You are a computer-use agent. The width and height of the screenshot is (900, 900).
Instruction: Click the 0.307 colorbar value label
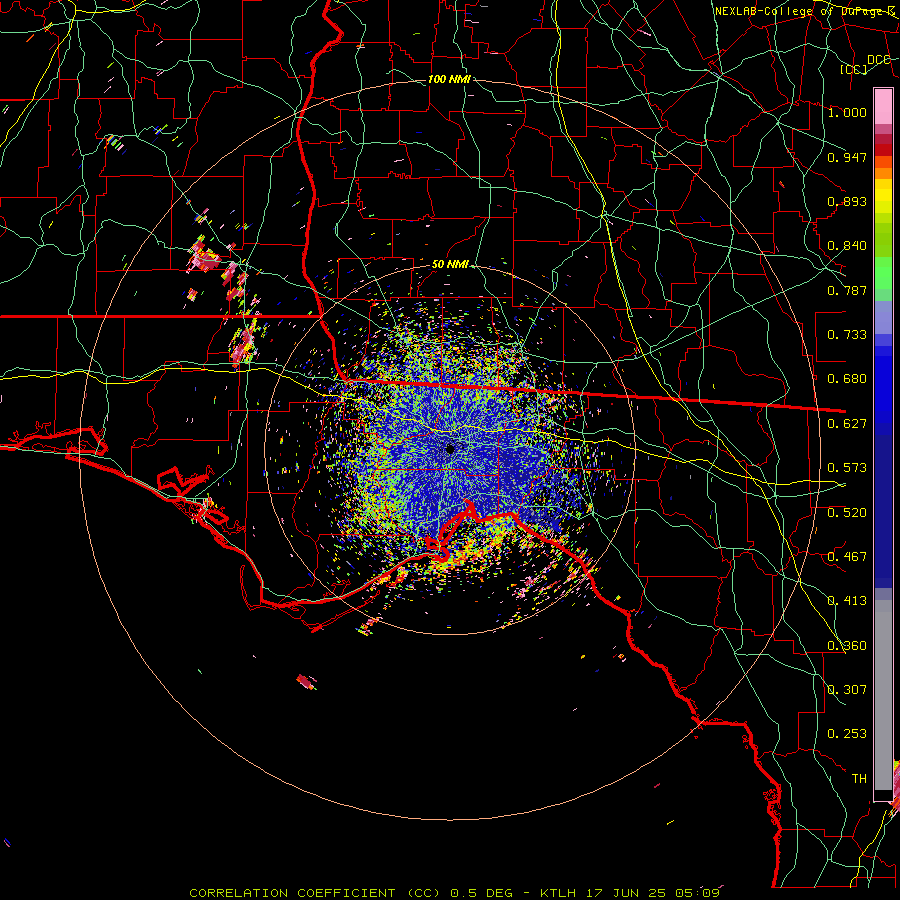[847, 690]
